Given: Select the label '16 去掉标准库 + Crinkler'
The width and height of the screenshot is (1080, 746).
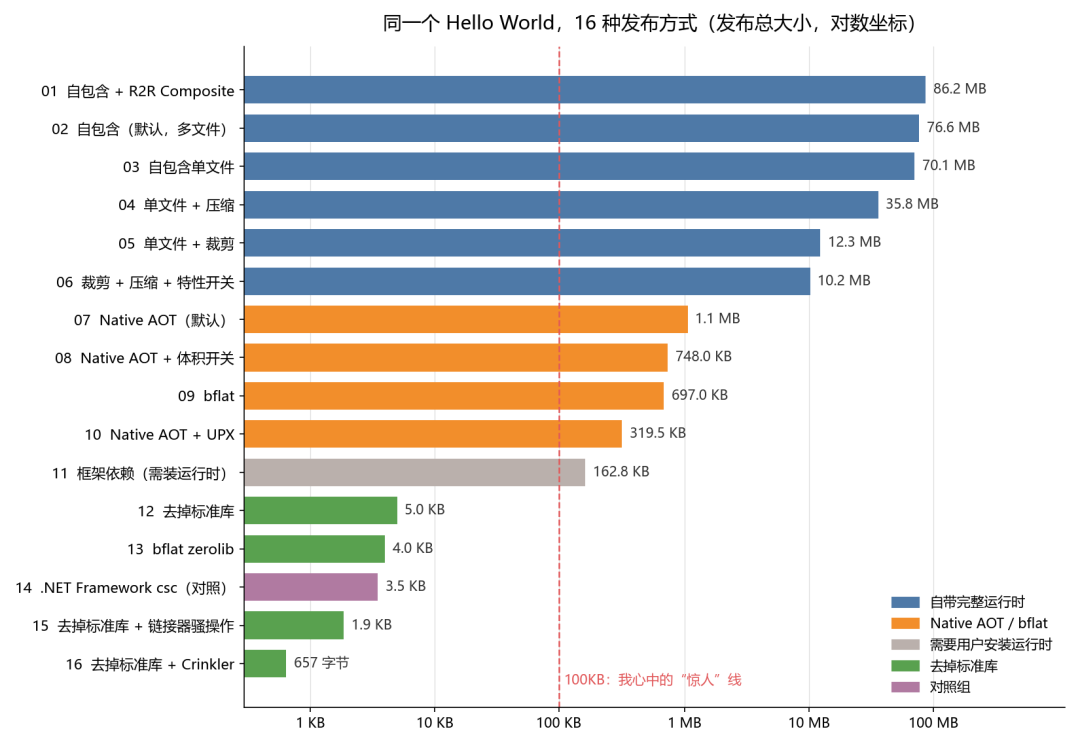Looking at the screenshot, I should pyautogui.click(x=151, y=664).
